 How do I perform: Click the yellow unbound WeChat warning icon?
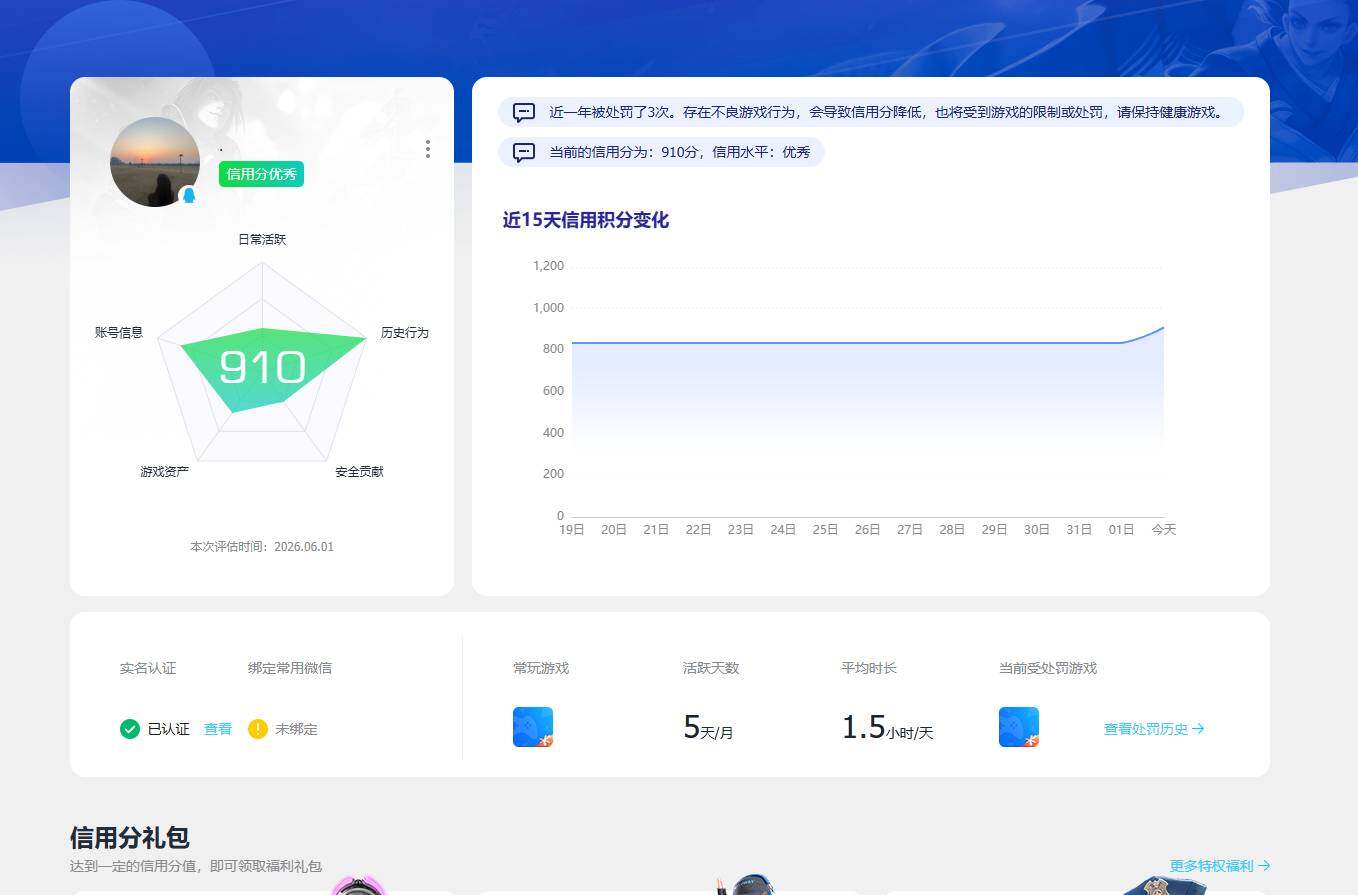tap(258, 729)
